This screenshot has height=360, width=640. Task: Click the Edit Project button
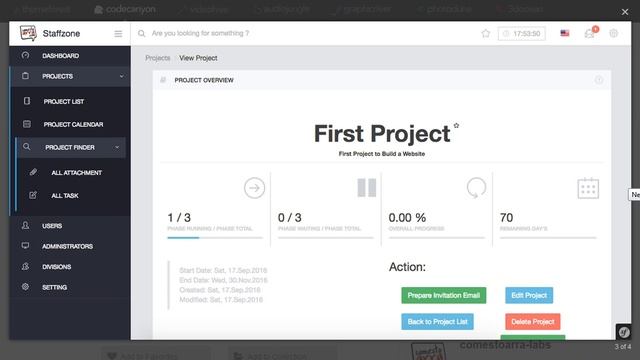pyautogui.click(x=529, y=296)
